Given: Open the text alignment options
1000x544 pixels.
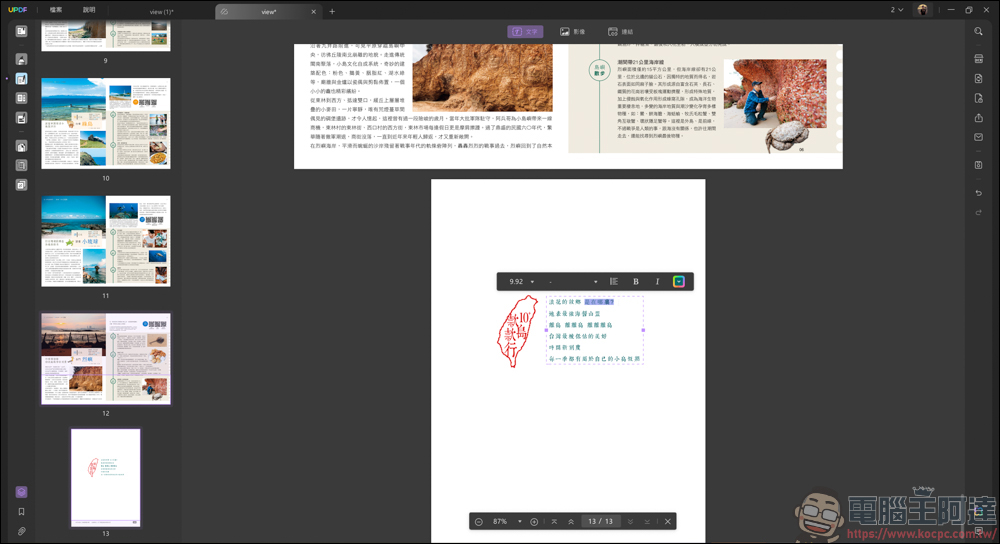Looking at the screenshot, I should coord(614,281).
